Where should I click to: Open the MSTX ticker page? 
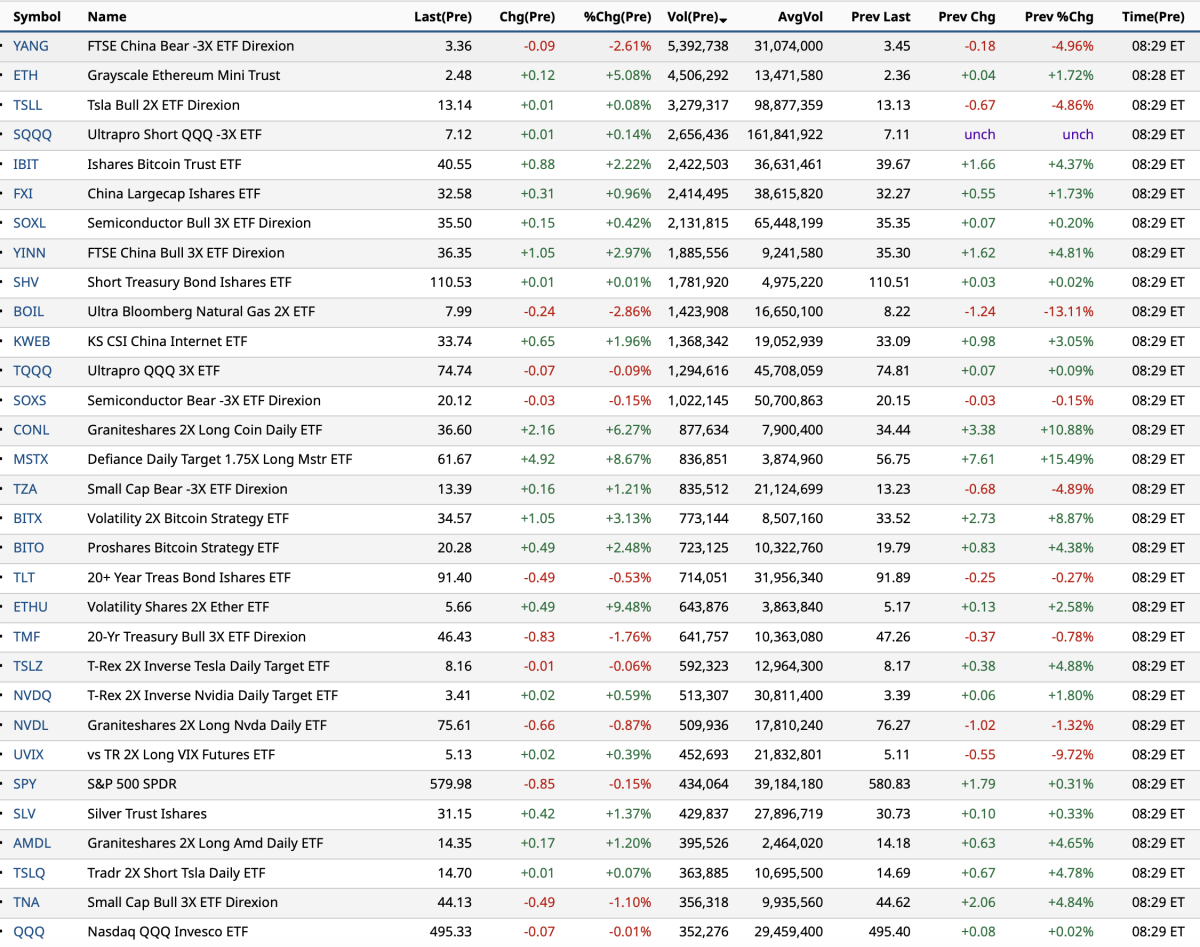(30, 460)
